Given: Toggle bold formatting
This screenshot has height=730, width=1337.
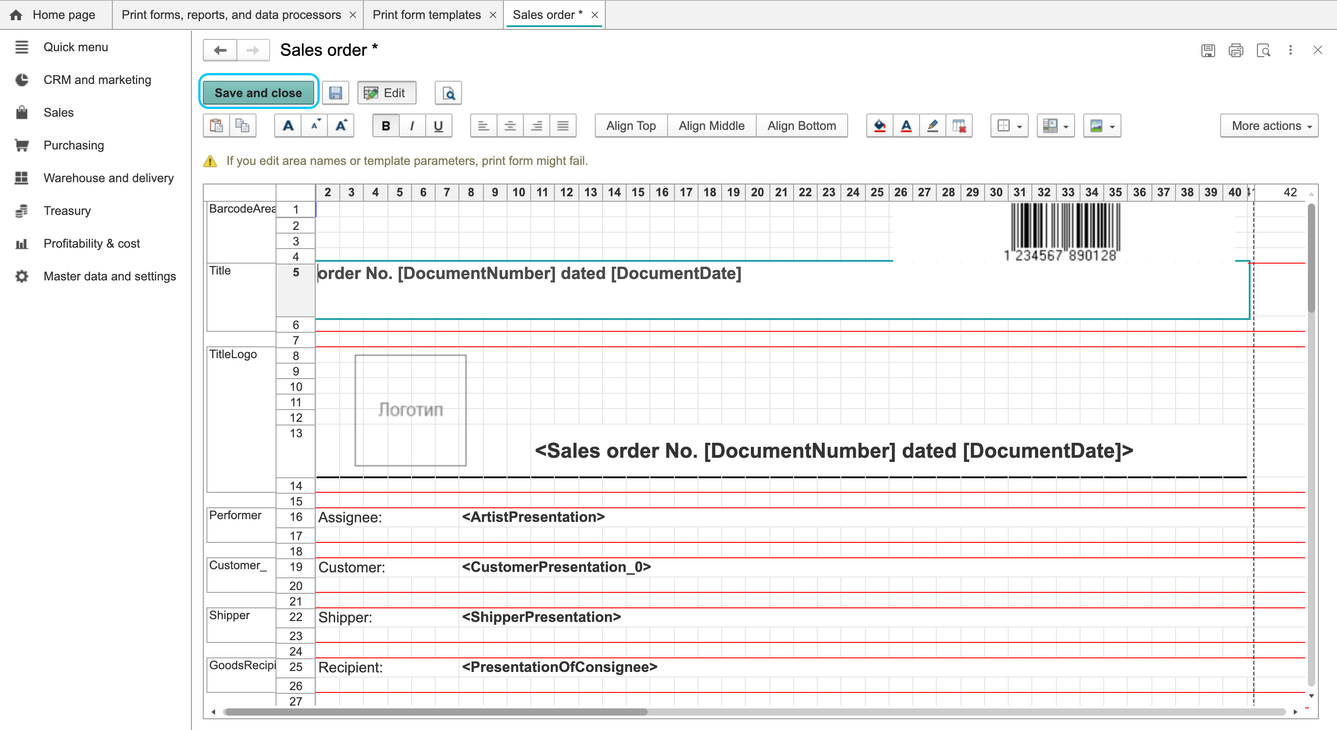Looking at the screenshot, I should [x=386, y=126].
